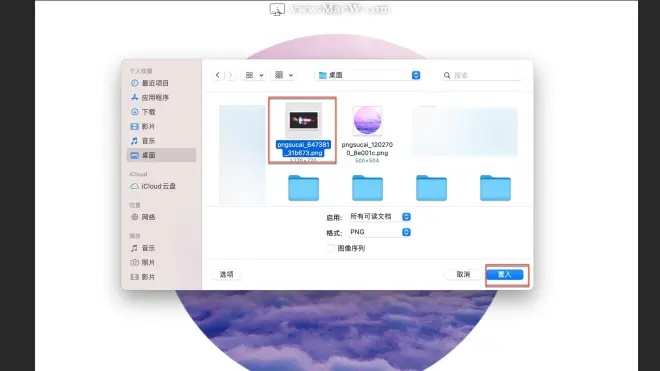Viewport: 660px width, 371px height.
Task: Go back with the left arrow
Action: click(x=218, y=75)
